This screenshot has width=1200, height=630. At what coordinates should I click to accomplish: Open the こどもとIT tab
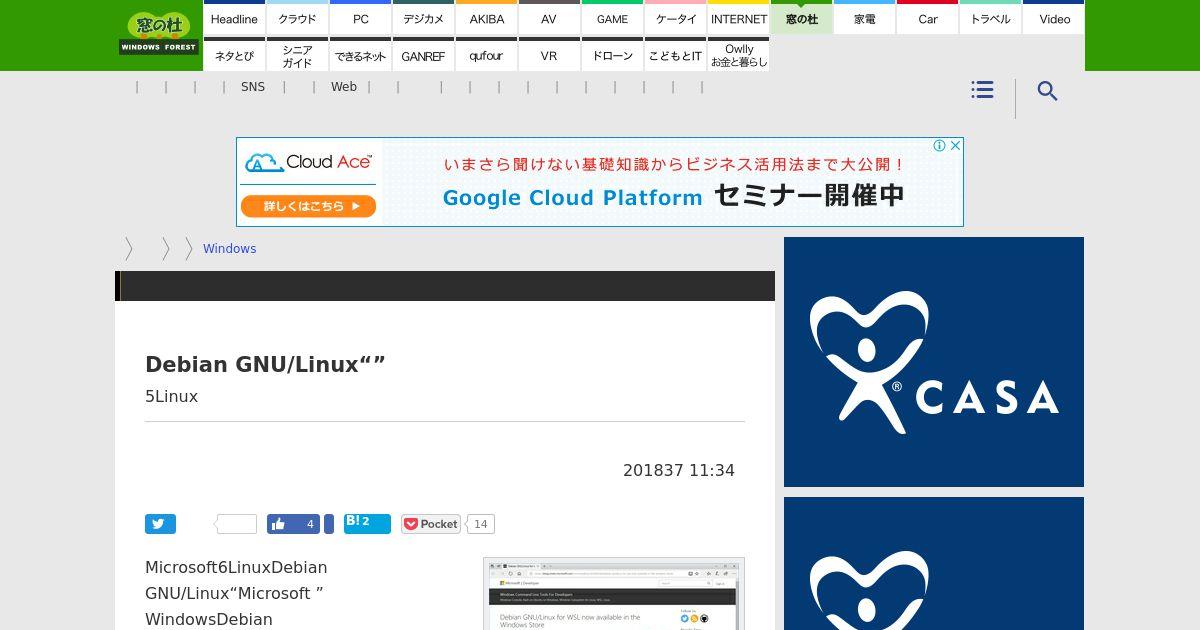pos(675,55)
